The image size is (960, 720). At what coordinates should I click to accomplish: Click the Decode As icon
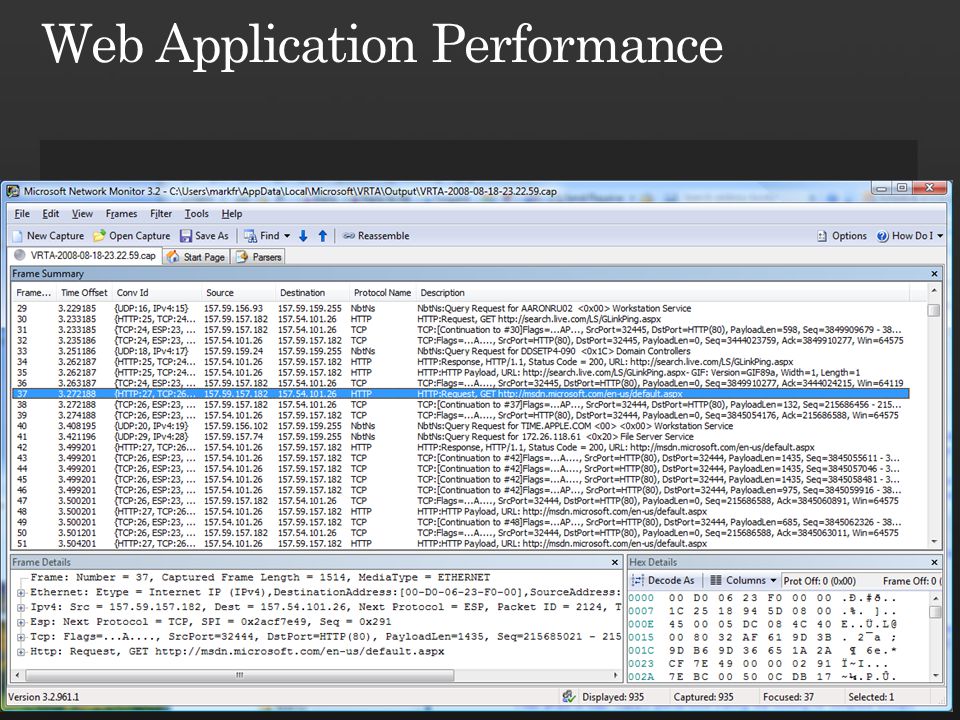tap(638, 580)
